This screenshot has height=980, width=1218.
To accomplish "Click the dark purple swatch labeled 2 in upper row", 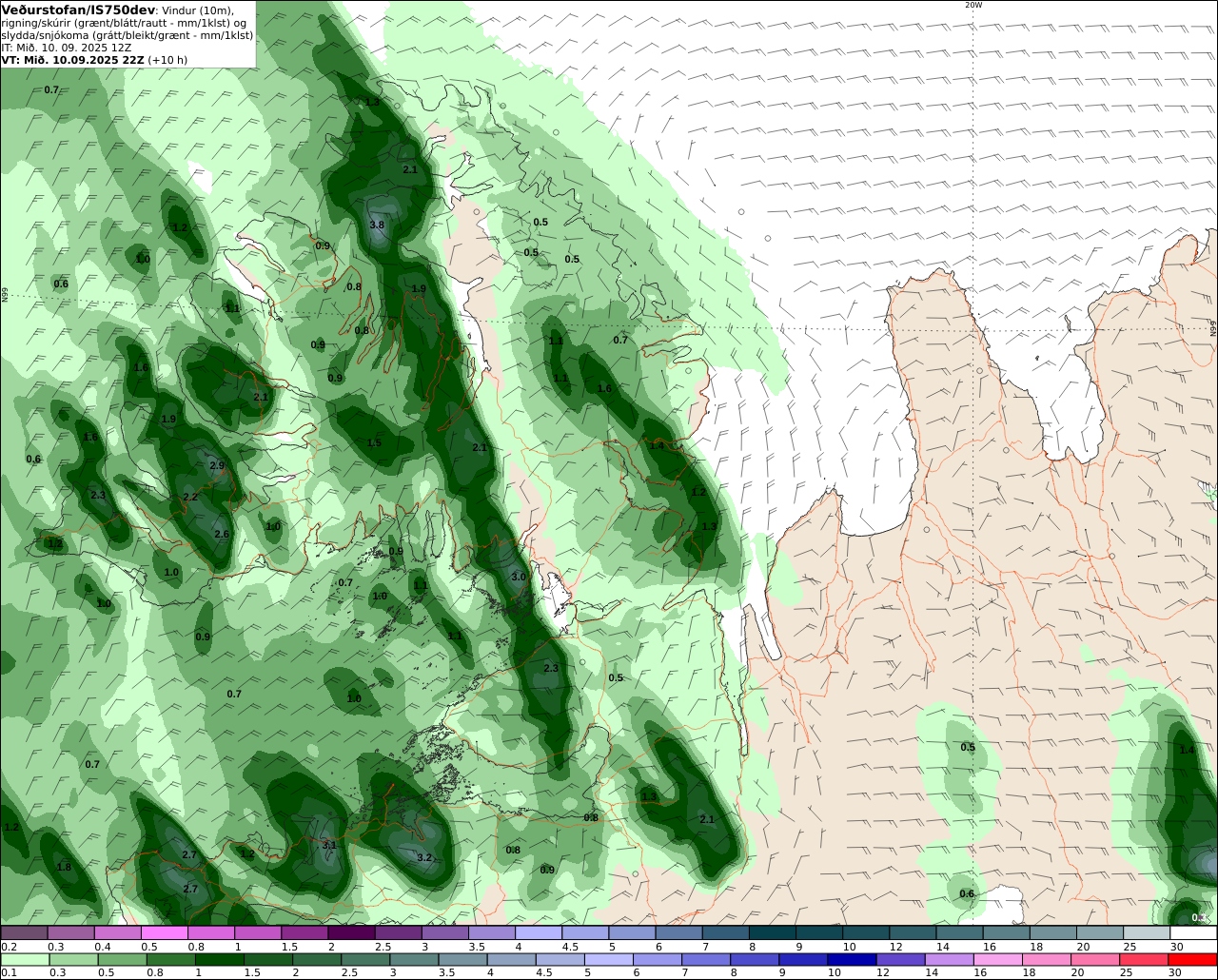I will pos(351,932).
